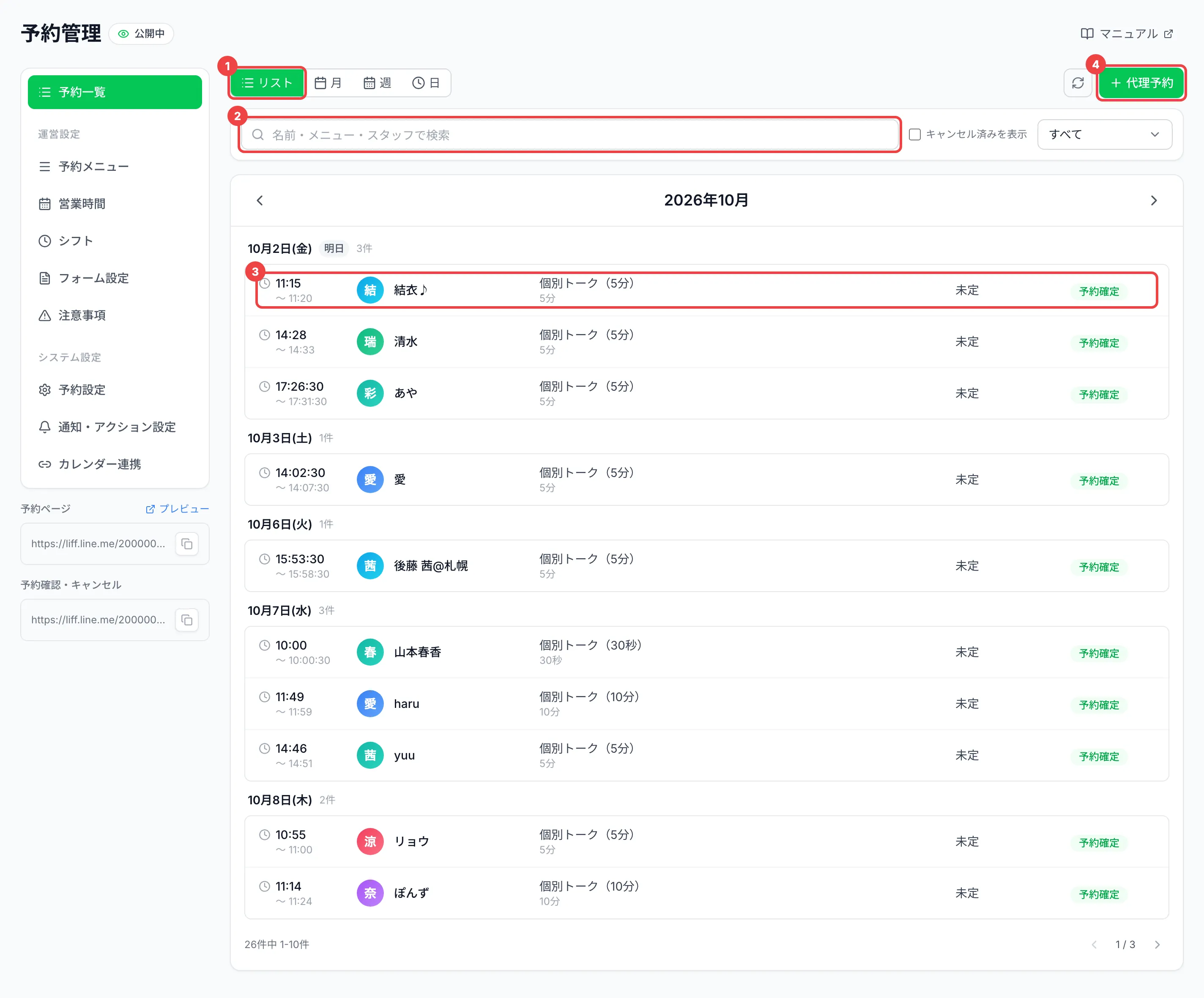1204x998 pixels.
Task: Open 予約メニュー in the sidebar
Action: pyautogui.click(x=115, y=167)
